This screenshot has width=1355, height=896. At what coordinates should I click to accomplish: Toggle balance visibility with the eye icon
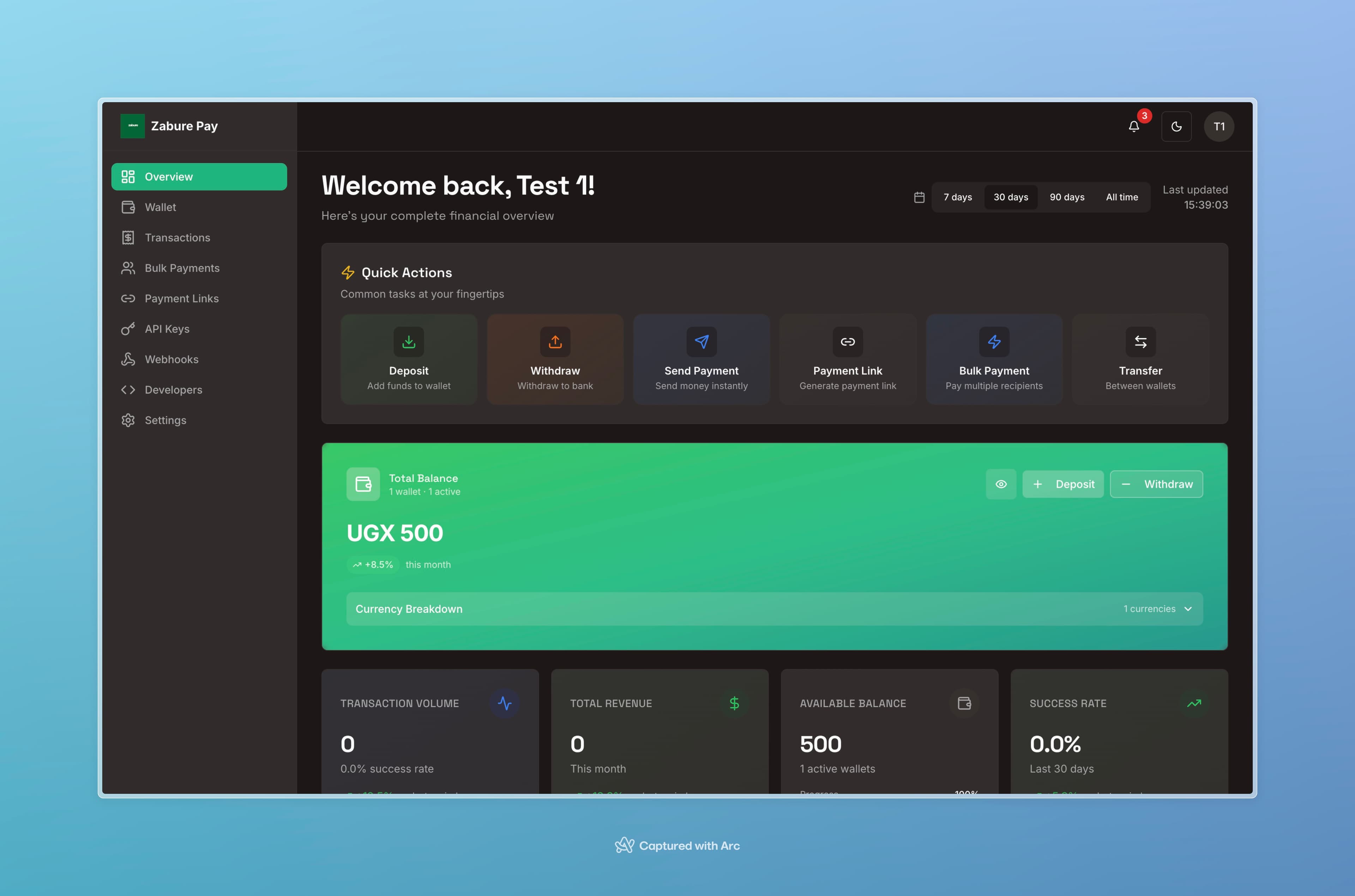click(x=1001, y=484)
